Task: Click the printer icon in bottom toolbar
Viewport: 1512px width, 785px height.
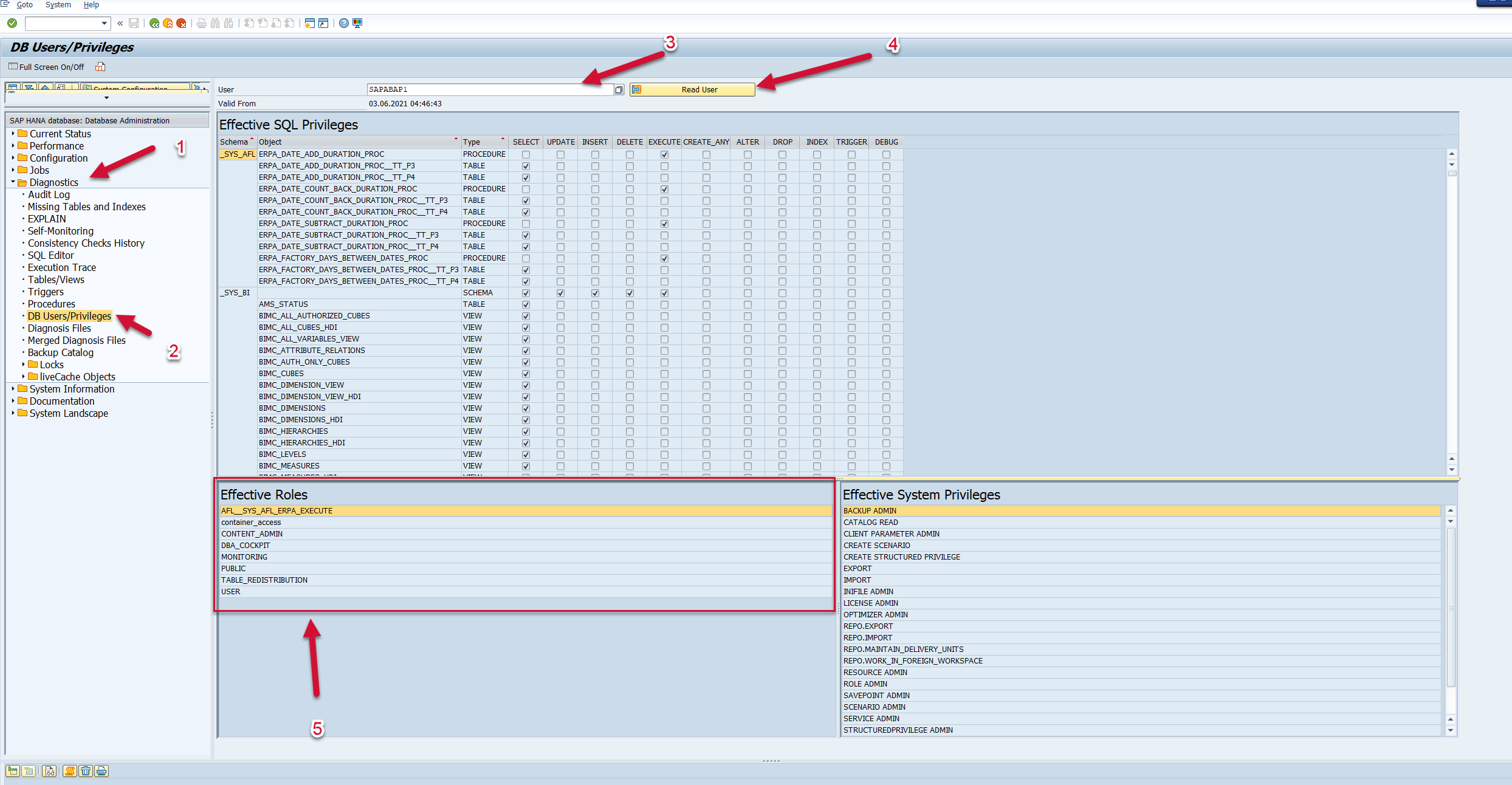Action: (101, 771)
